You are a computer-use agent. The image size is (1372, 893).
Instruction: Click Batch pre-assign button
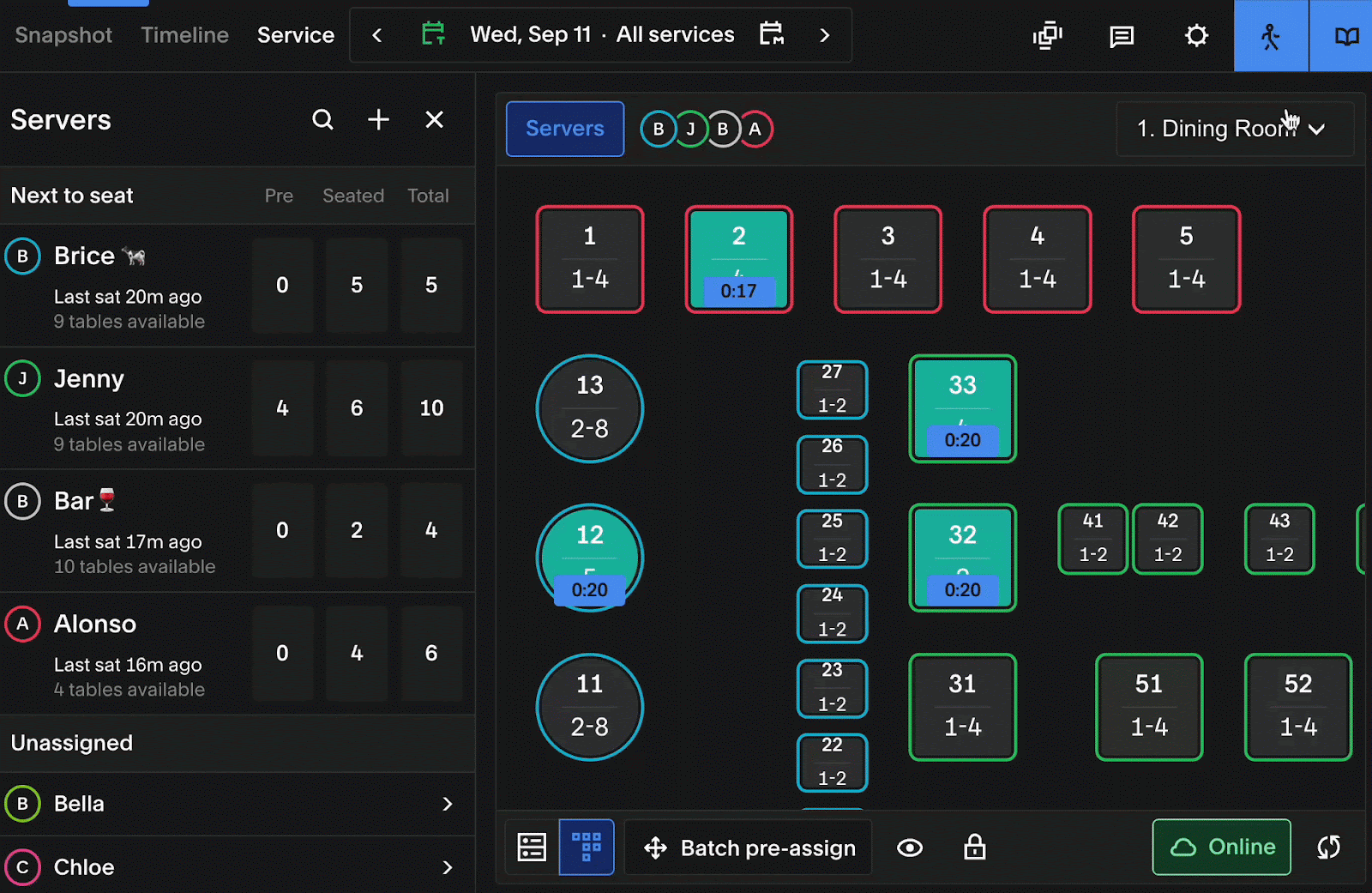749,848
